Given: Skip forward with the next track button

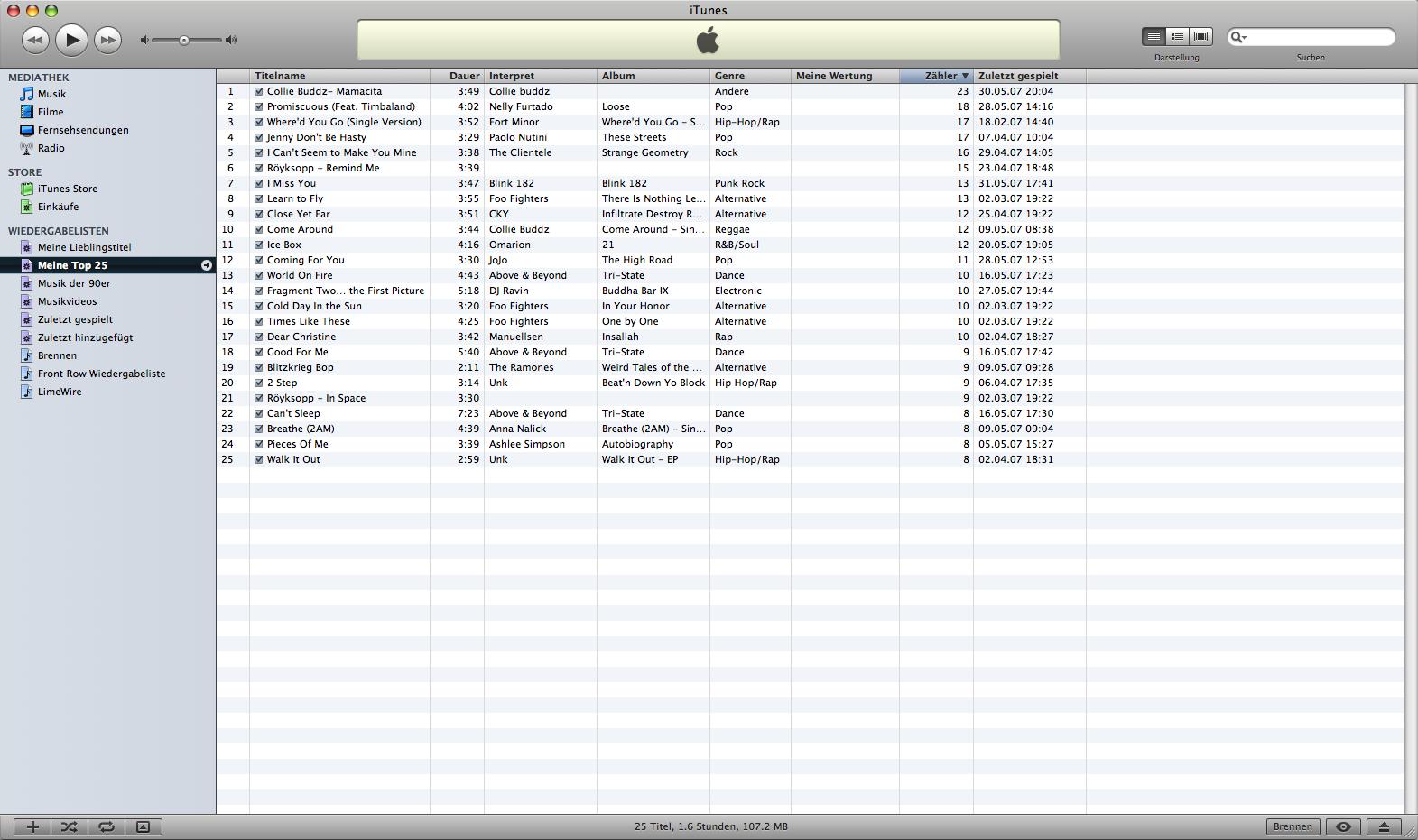Looking at the screenshot, I should point(107,40).
